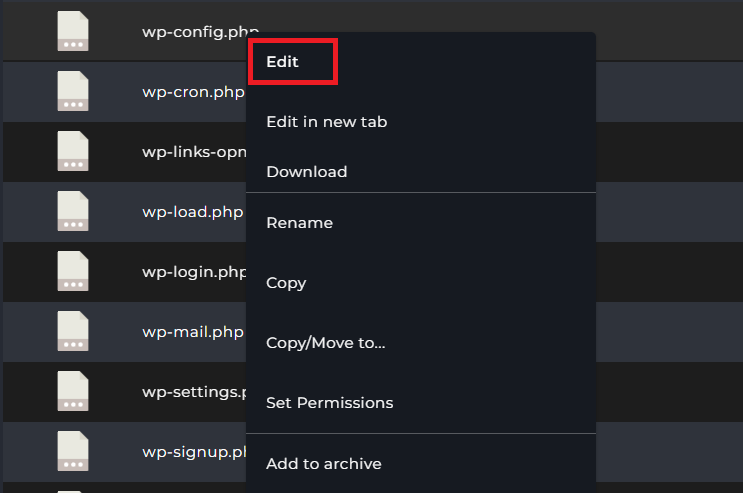Choose Add to archive option
This screenshot has width=743, height=493.
click(x=323, y=463)
